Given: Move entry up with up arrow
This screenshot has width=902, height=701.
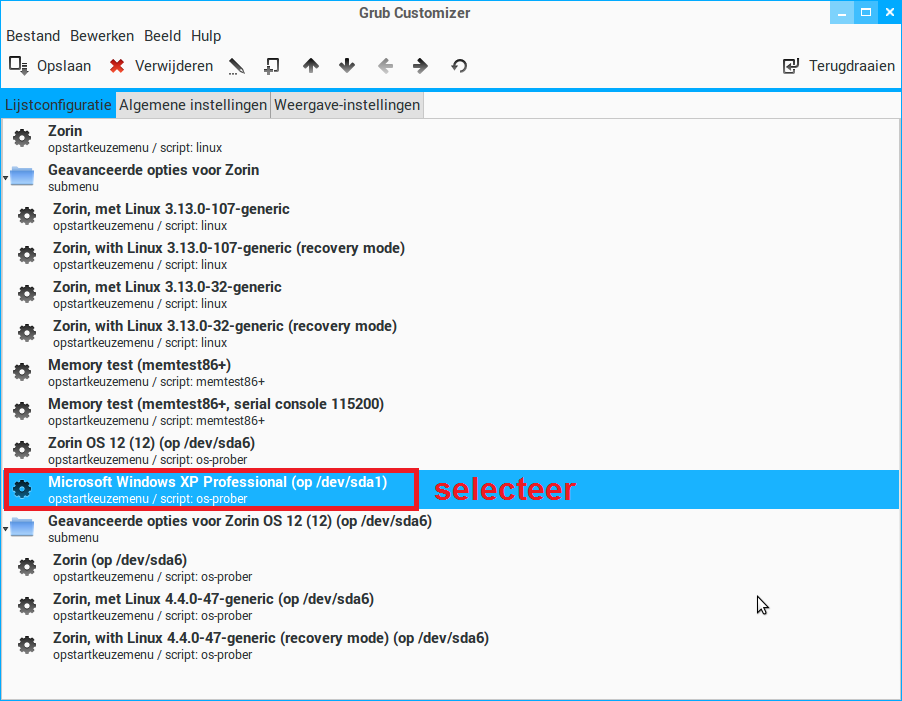Looking at the screenshot, I should (311, 66).
